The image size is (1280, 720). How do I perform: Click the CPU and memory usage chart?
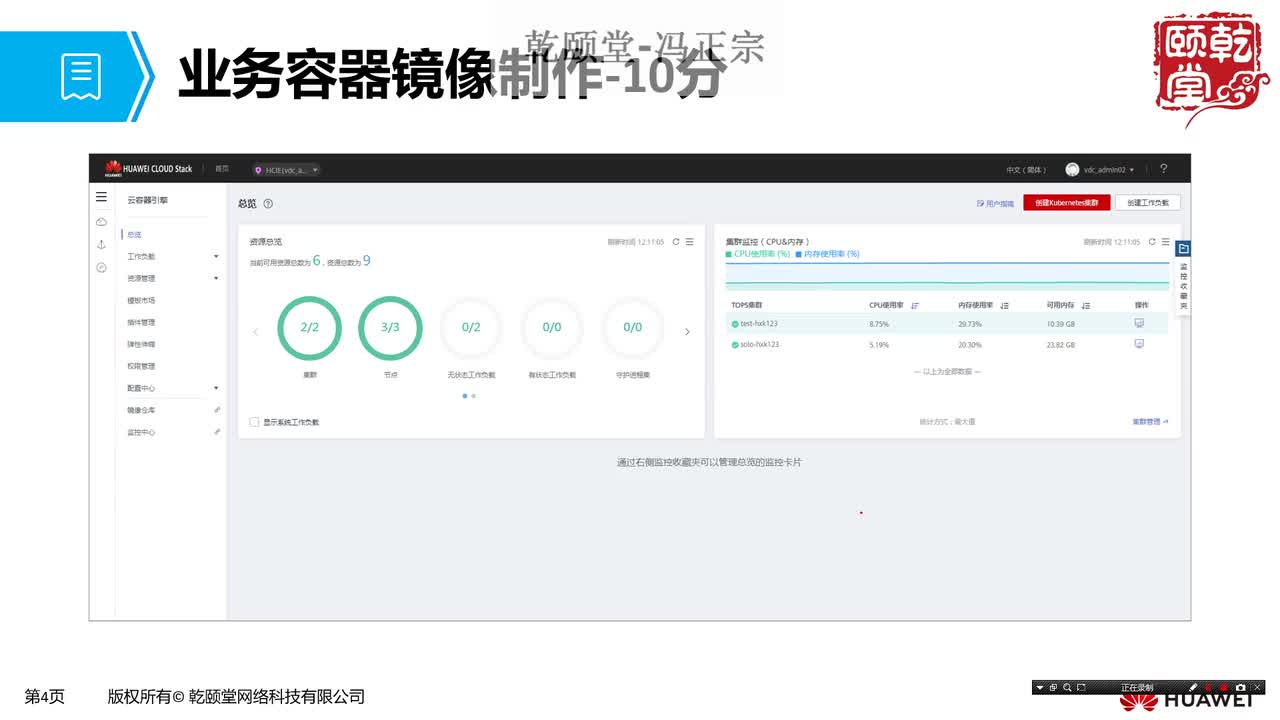click(x=947, y=275)
